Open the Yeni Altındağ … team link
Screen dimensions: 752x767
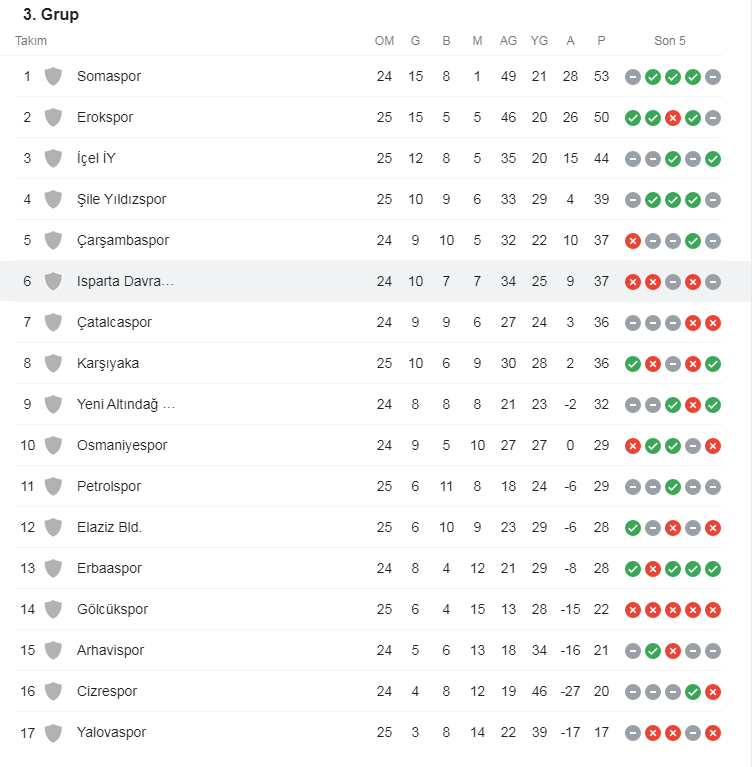coord(126,405)
